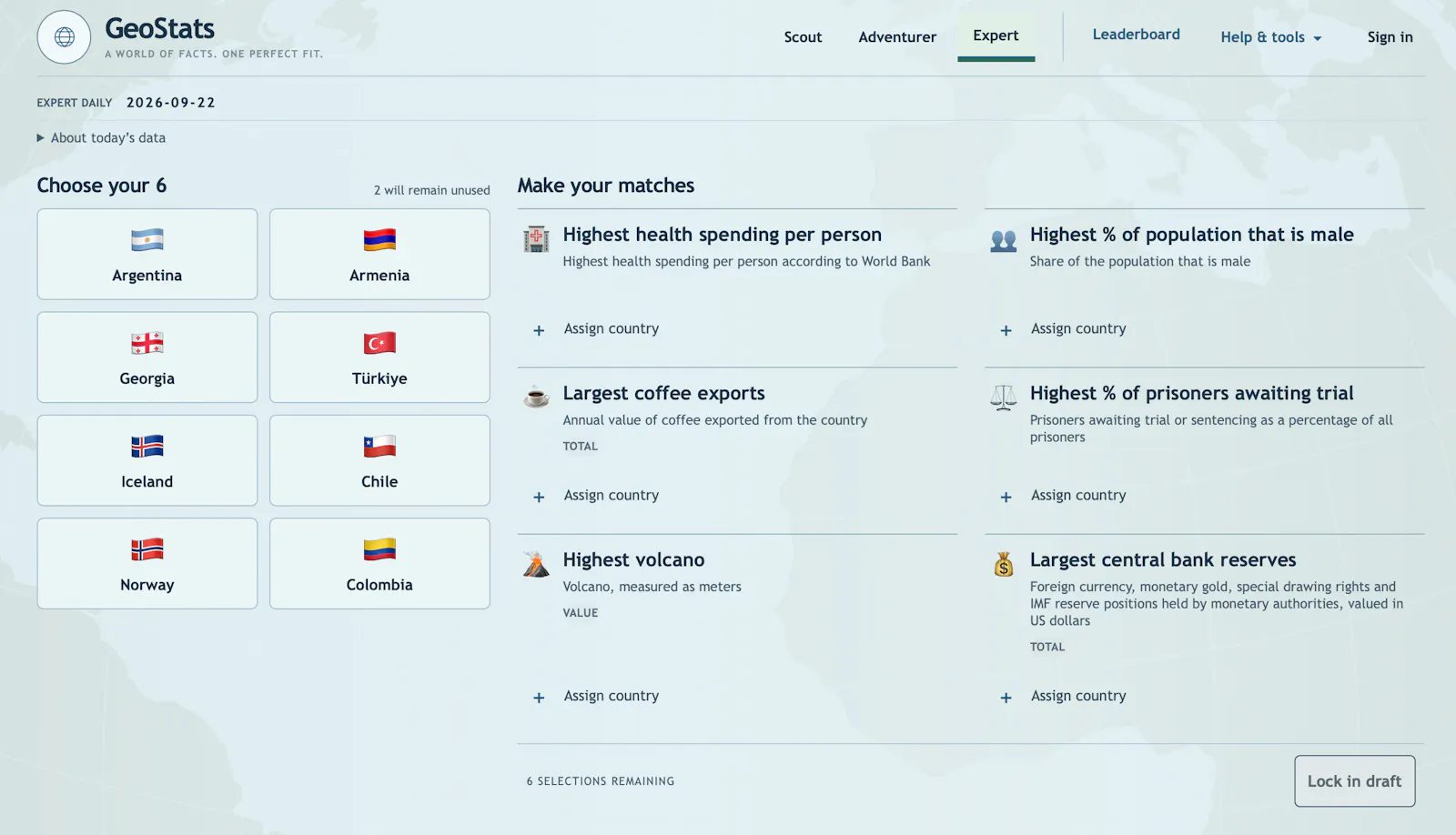This screenshot has height=835, width=1456.
Task: Select the Colombia country name
Action: [x=379, y=585]
